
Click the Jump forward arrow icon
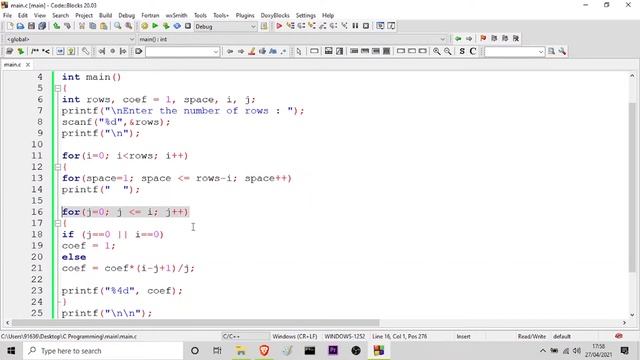tap(469, 39)
